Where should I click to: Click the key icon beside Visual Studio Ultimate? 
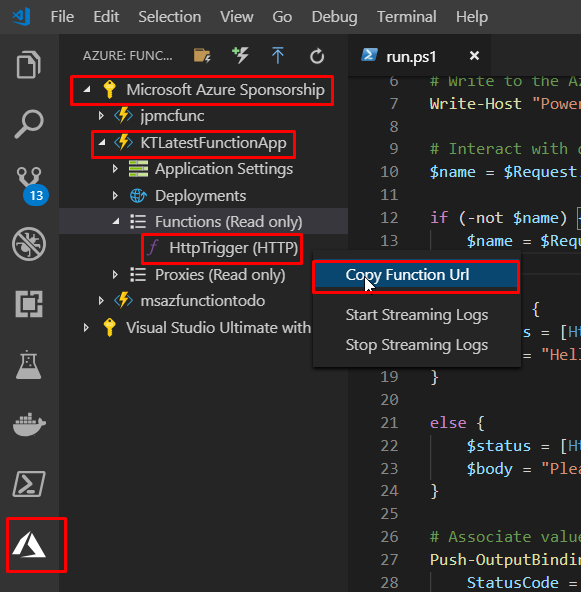pyautogui.click(x=109, y=328)
